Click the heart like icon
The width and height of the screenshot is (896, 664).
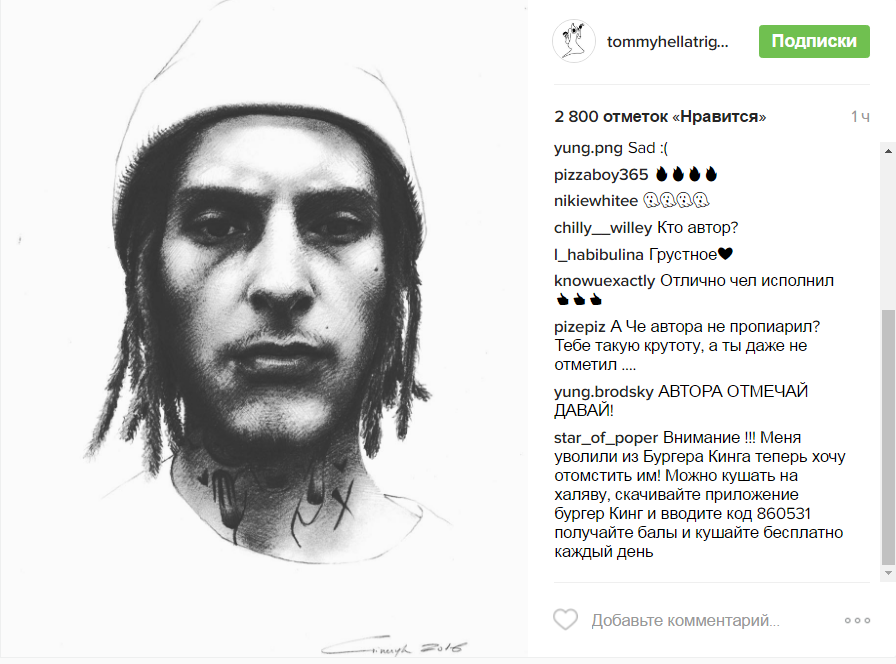[565, 620]
